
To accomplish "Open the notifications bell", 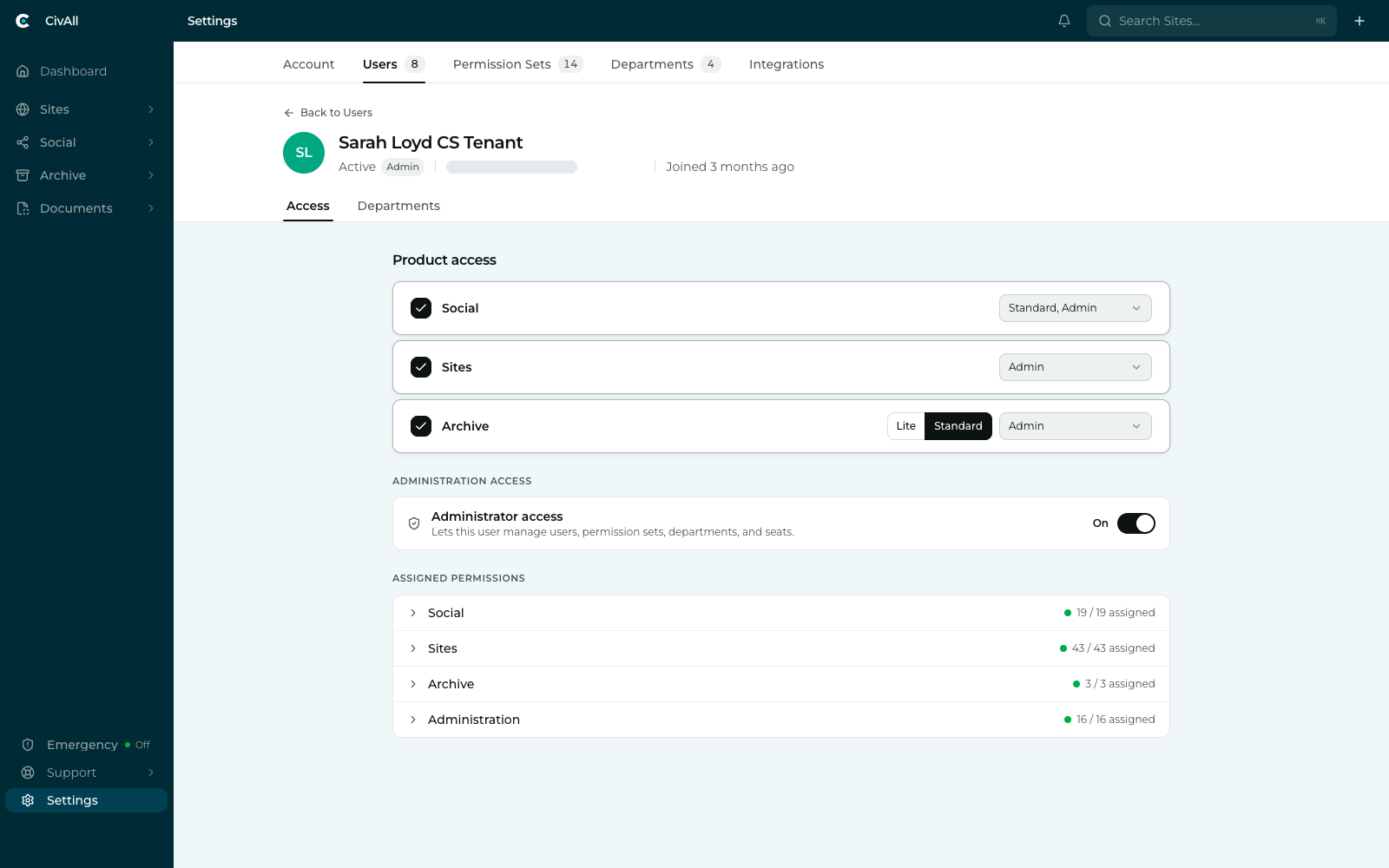I will (x=1064, y=21).
